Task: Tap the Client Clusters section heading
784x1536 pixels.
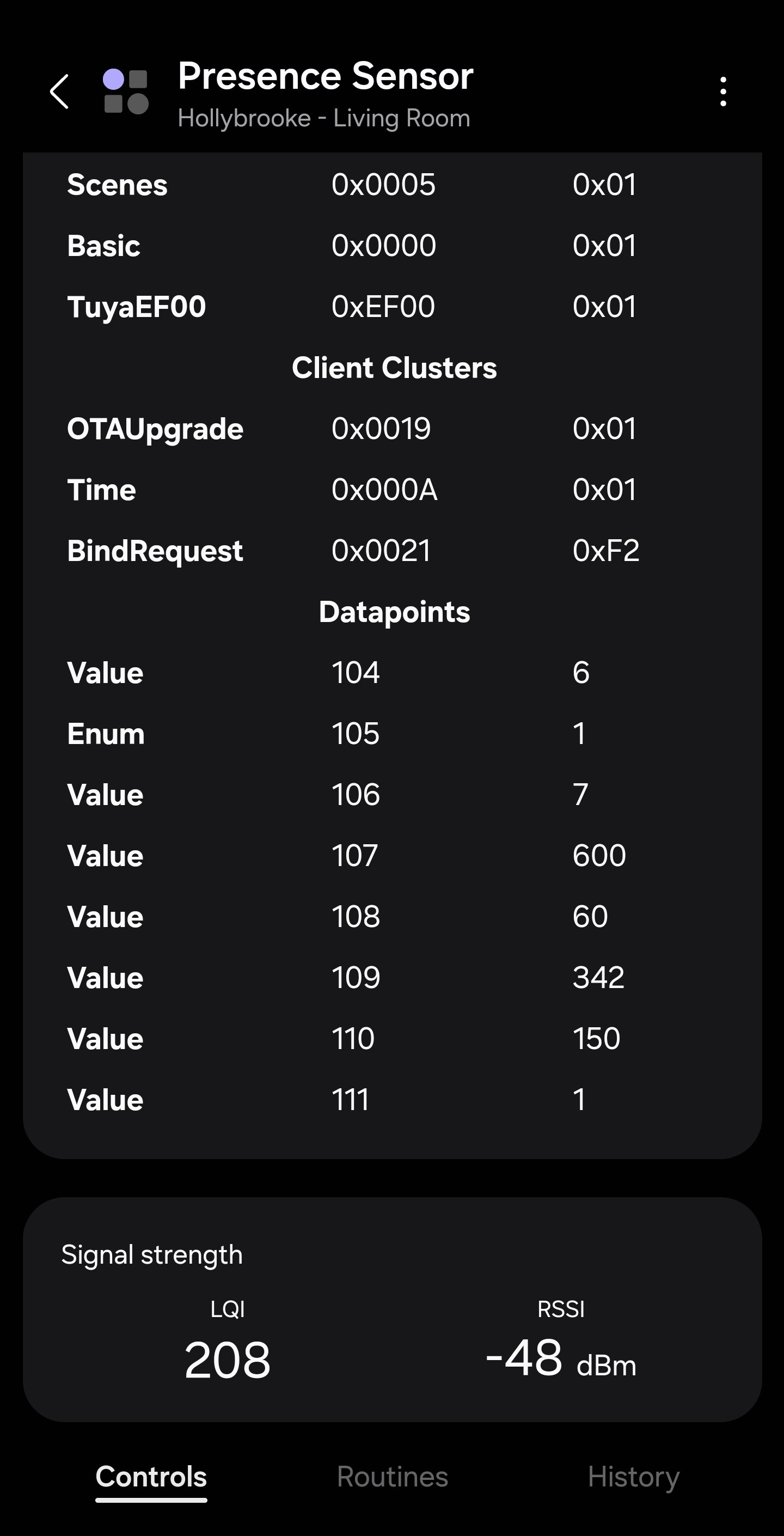Action: 394,368
